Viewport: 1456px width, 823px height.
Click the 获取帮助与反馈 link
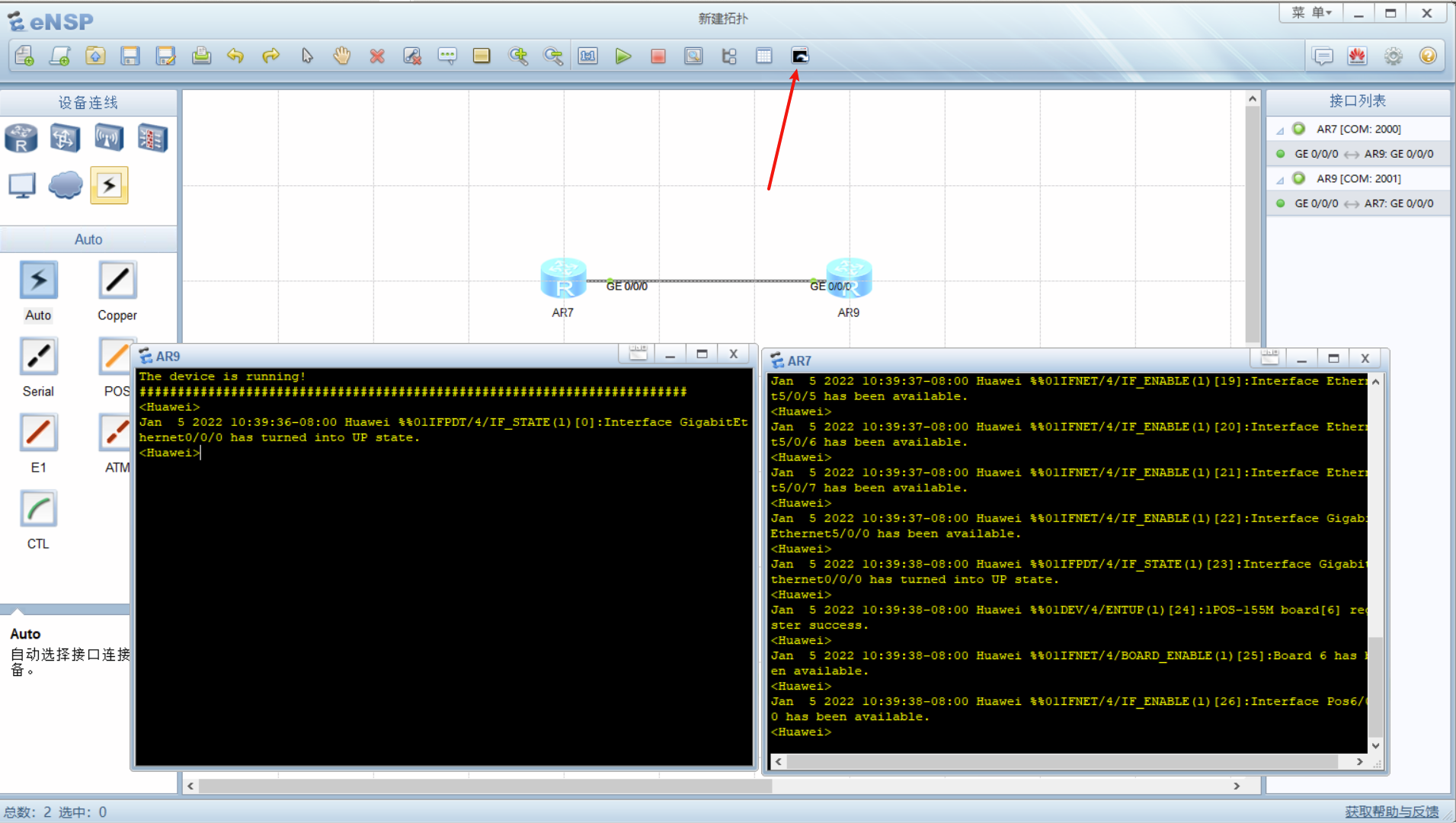pyautogui.click(x=1392, y=812)
